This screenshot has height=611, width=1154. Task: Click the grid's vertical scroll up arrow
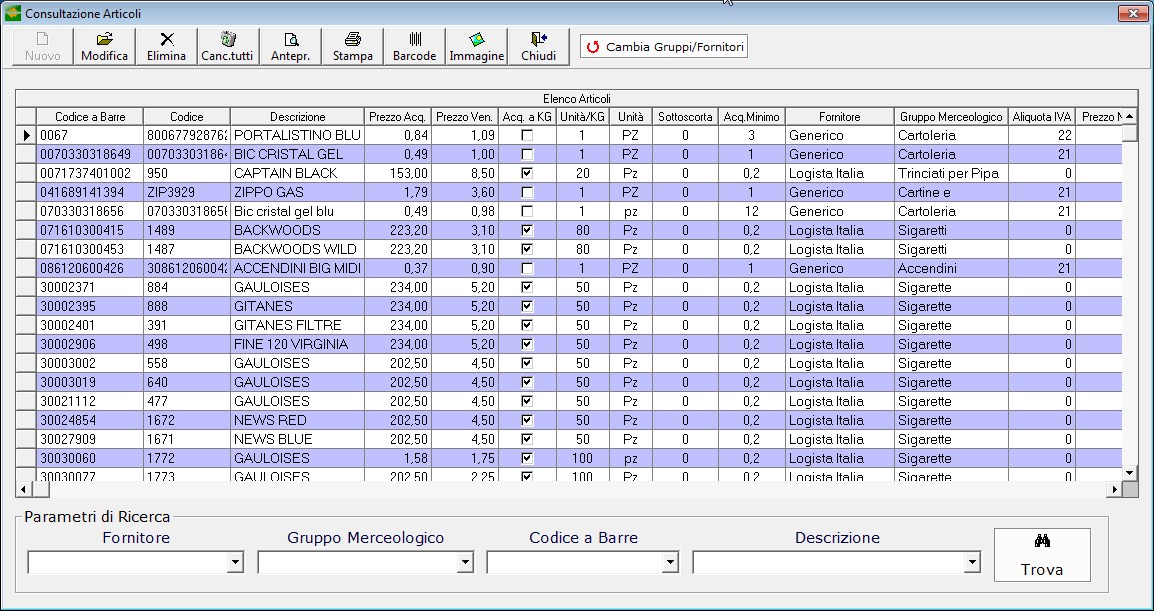coord(1129,116)
